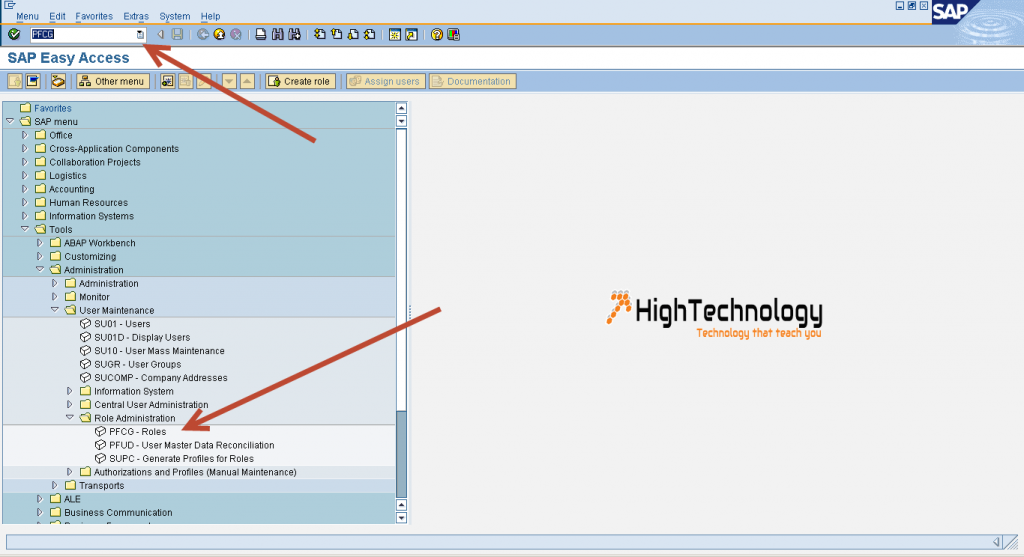This screenshot has width=1024, height=557.
Task: Click the Cancel icon in standard toolbar
Action: click(236, 35)
